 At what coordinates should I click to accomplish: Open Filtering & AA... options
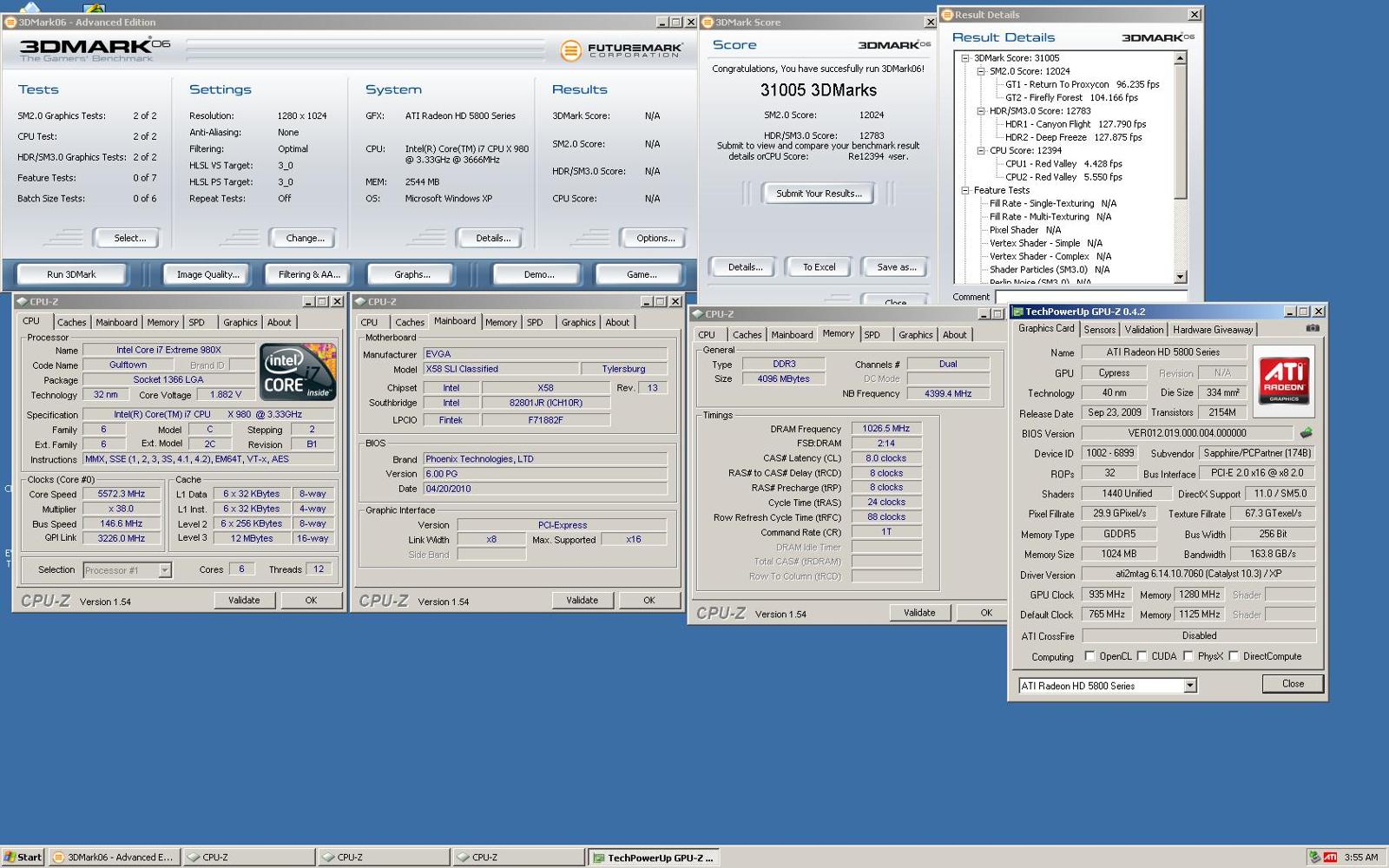coord(309,274)
